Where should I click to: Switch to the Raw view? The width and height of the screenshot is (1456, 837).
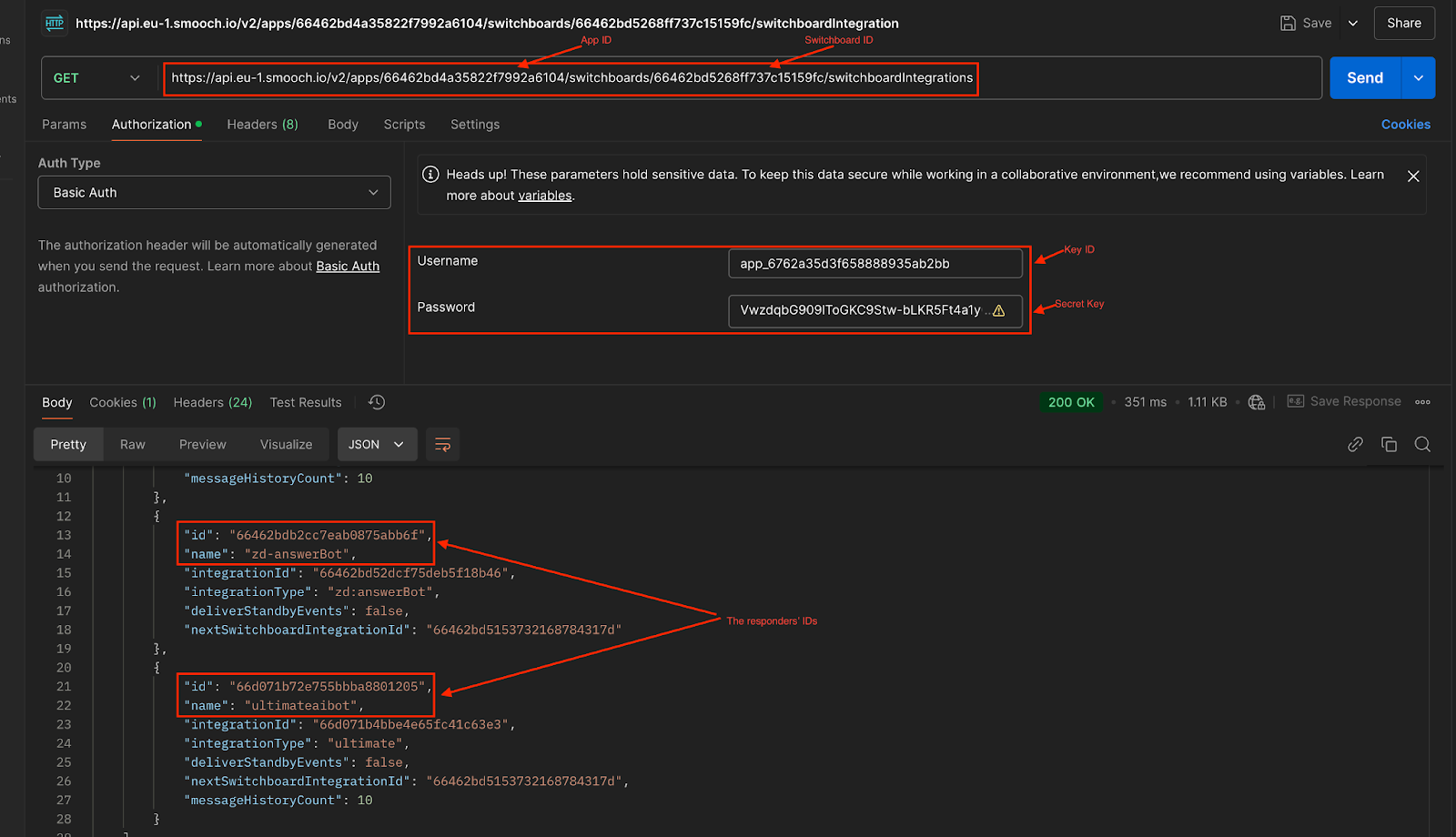click(133, 445)
